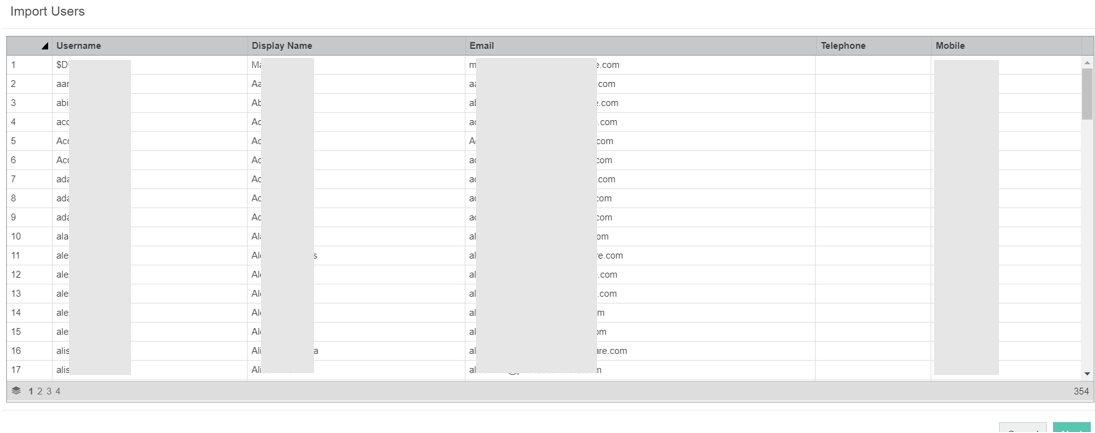Click the Telephone cell of row 5

click(873, 141)
